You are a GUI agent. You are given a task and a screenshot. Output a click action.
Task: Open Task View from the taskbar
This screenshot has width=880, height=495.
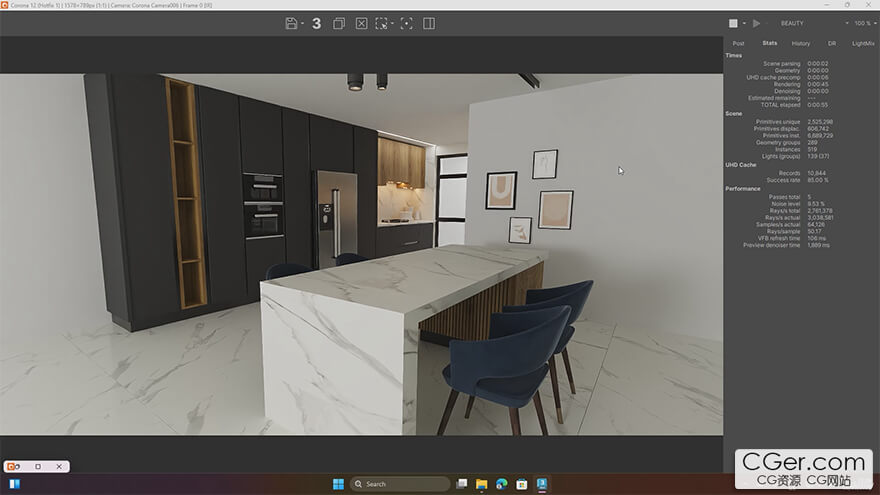coord(461,484)
